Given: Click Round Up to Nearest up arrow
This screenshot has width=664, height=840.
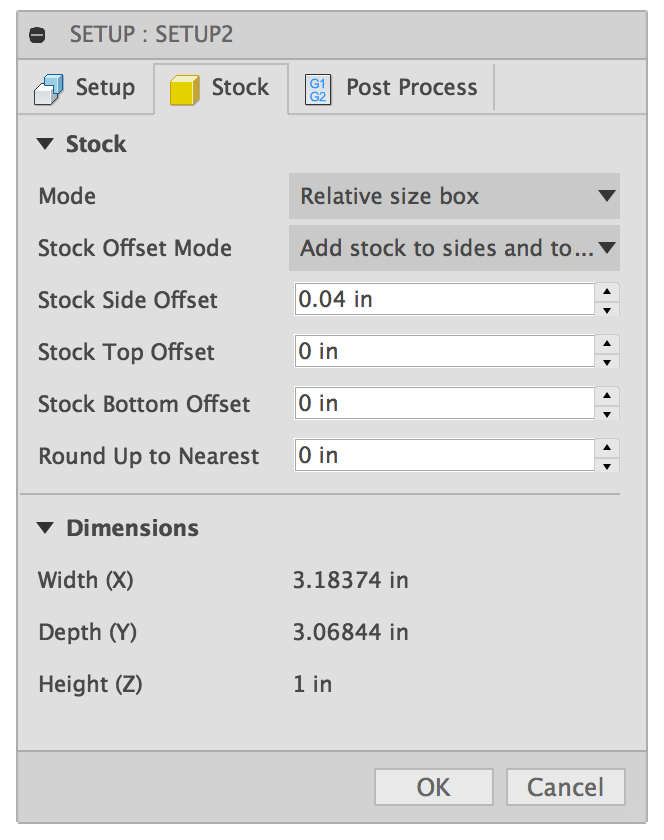Looking at the screenshot, I should (x=608, y=448).
